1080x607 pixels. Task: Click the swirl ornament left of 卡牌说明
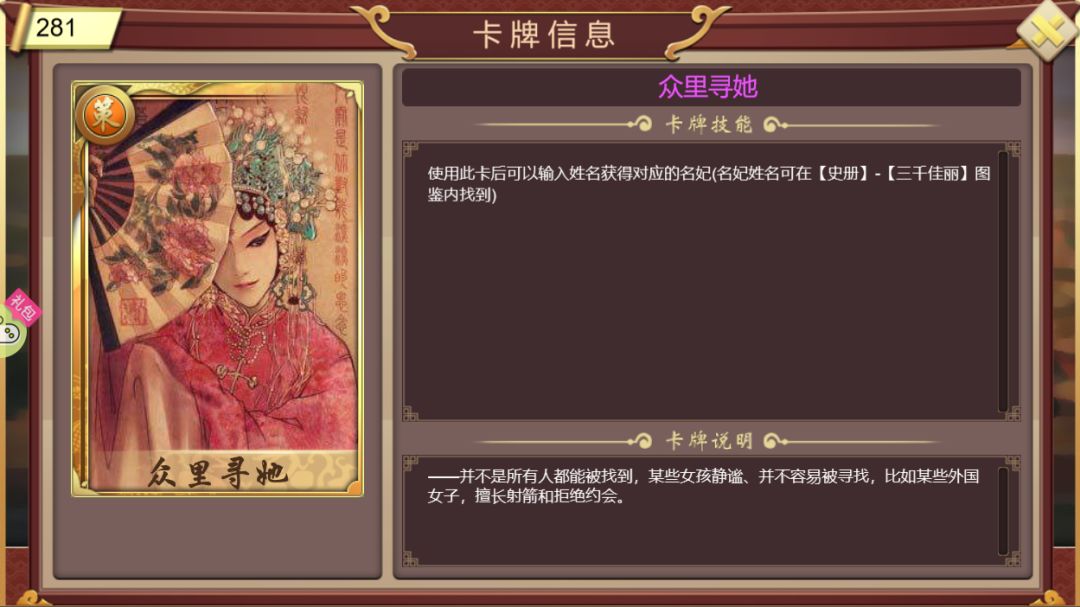point(641,441)
